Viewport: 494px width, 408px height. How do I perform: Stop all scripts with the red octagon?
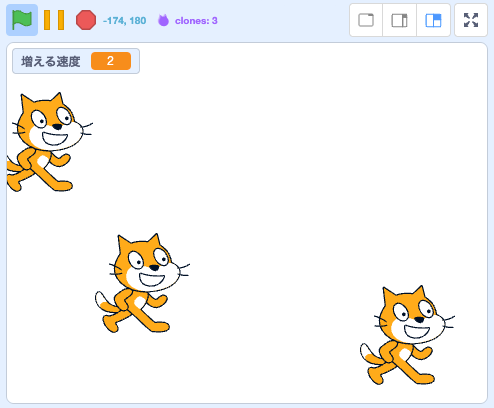(86, 20)
